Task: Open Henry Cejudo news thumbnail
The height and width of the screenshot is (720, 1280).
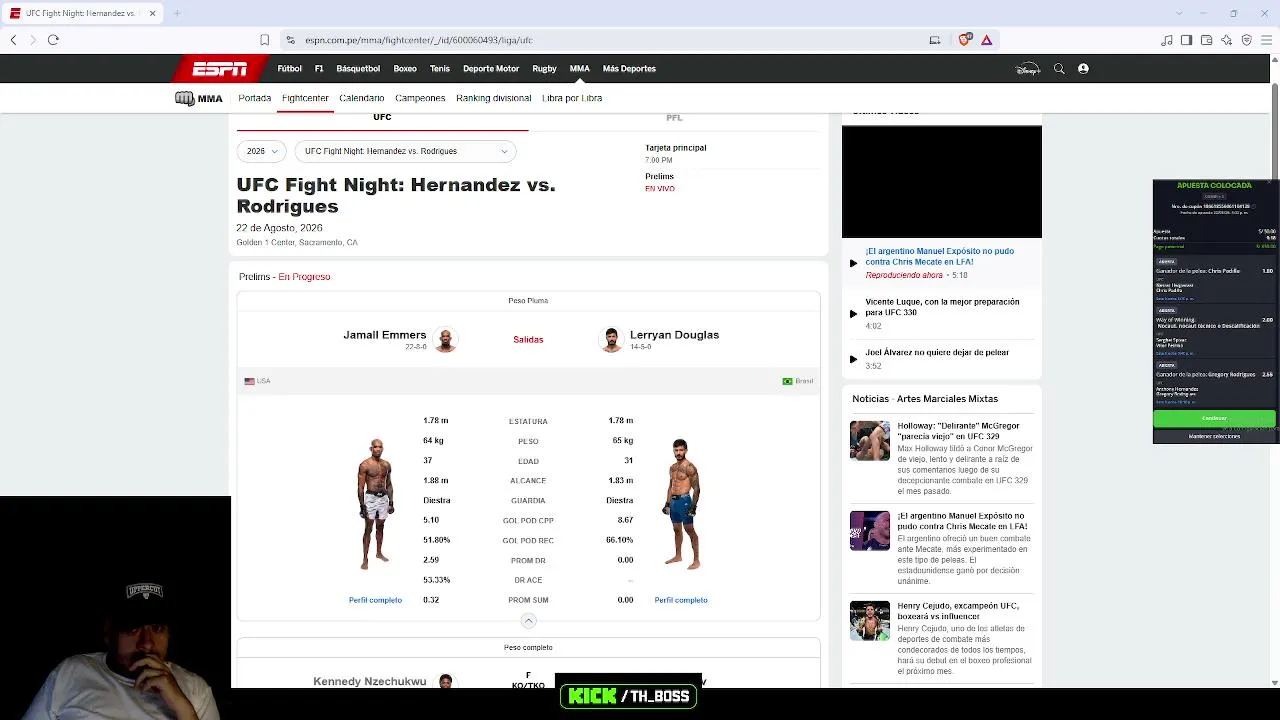Action: pyautogui.click(x=870, y=621)
